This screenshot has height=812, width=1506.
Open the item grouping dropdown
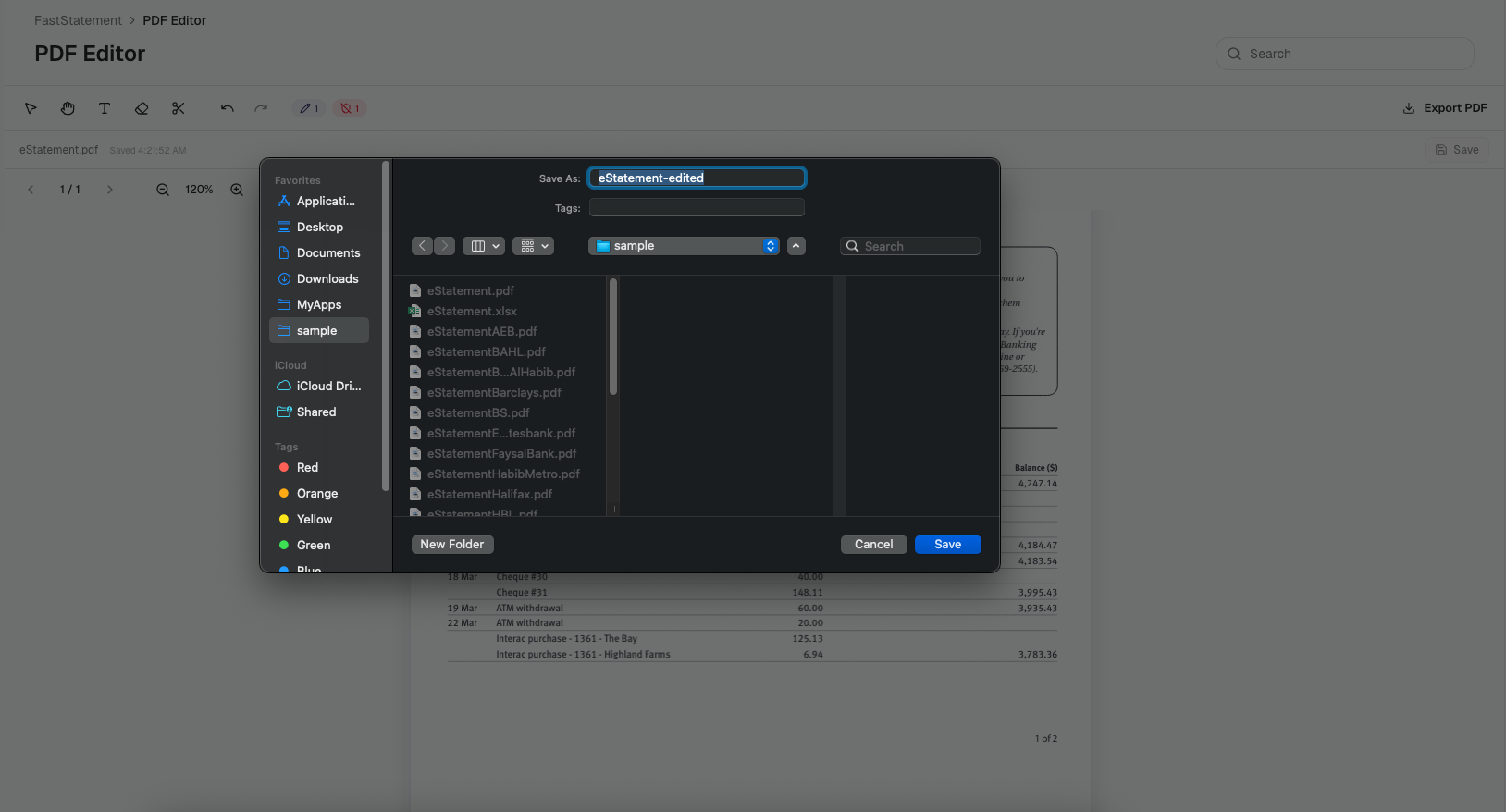[x=534, y=246]
